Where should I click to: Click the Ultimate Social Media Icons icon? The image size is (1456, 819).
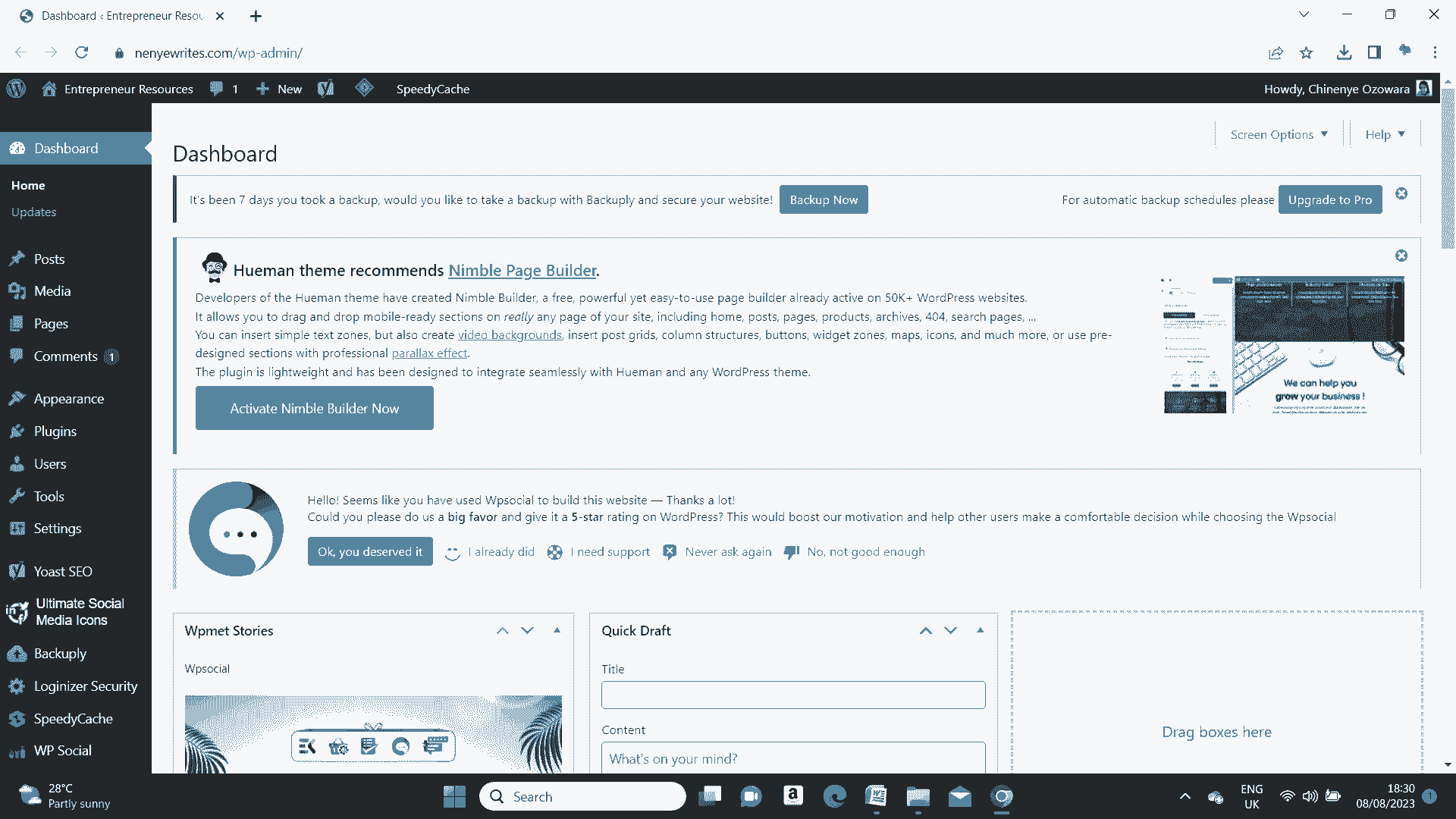click(16, 612)
